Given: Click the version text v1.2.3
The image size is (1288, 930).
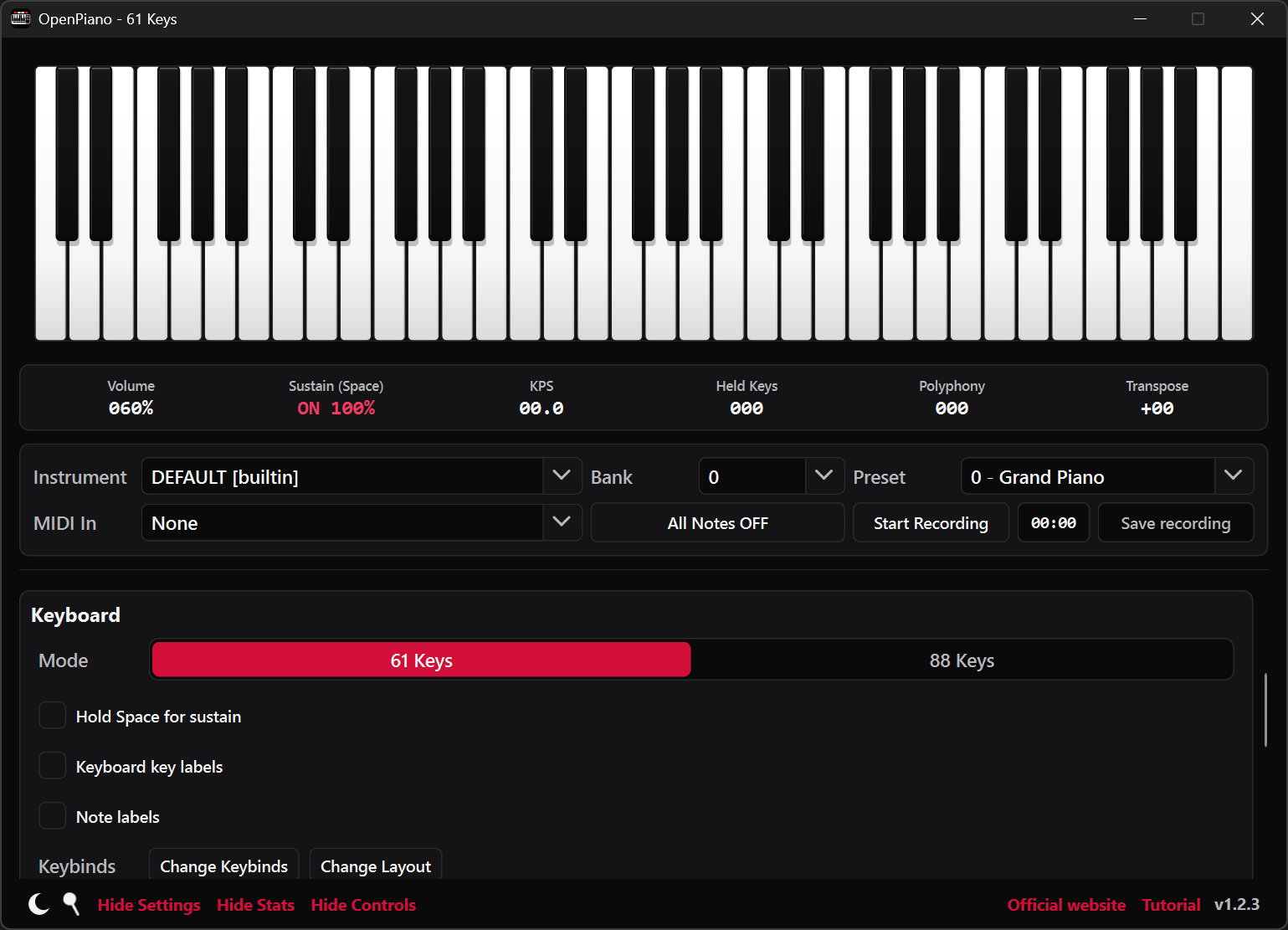Looking at the screenshot, I should coord(1237,905).
